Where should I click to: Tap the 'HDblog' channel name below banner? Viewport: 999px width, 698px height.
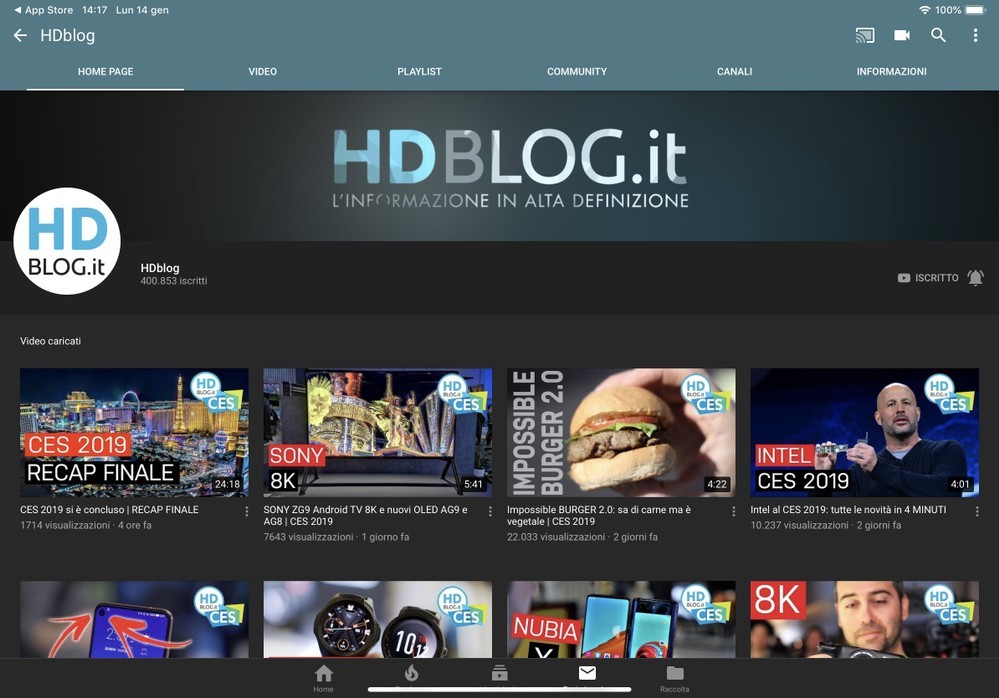tap(160, 268)
